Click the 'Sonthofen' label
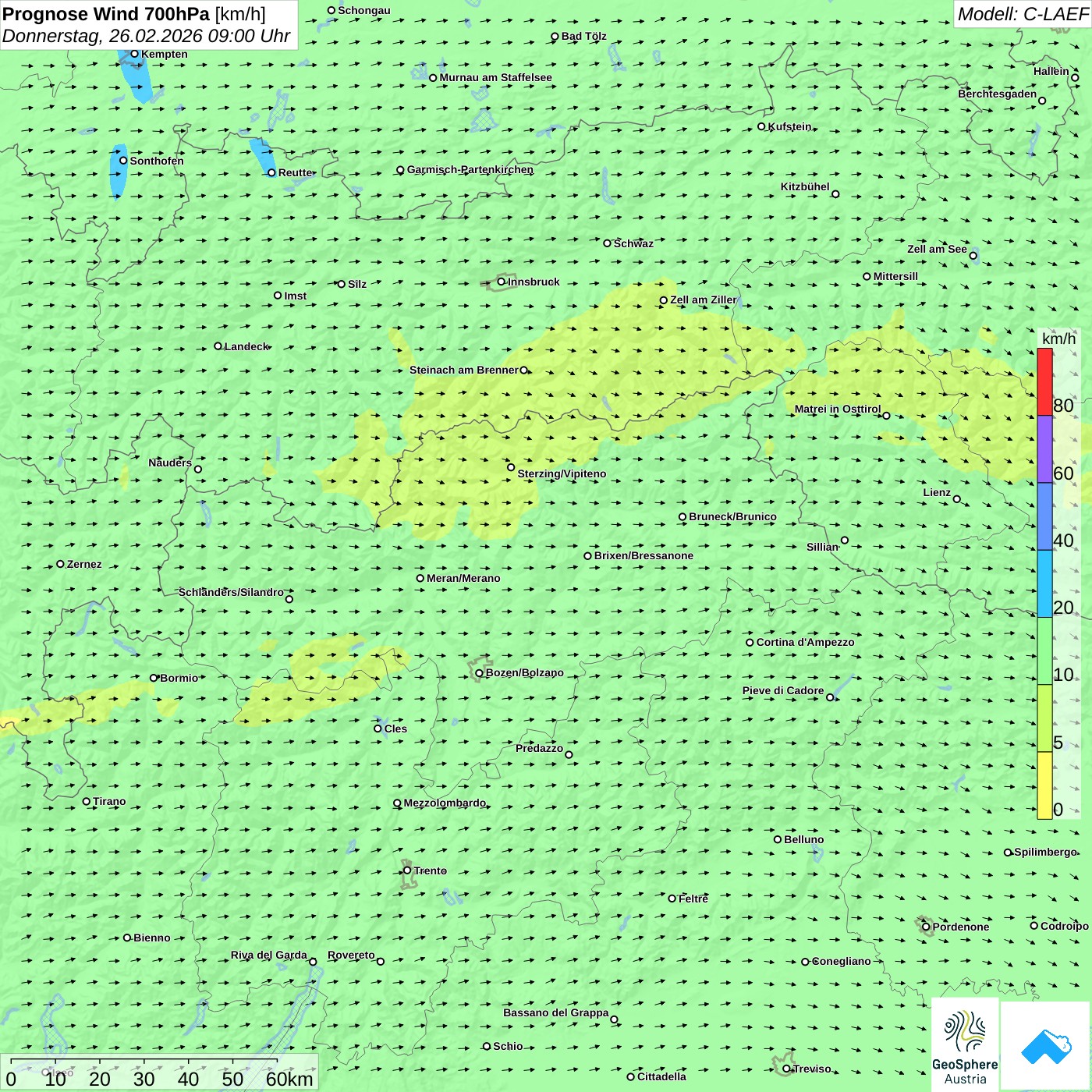Viewport: 1092px width, 1092px height. click(157, 161)
